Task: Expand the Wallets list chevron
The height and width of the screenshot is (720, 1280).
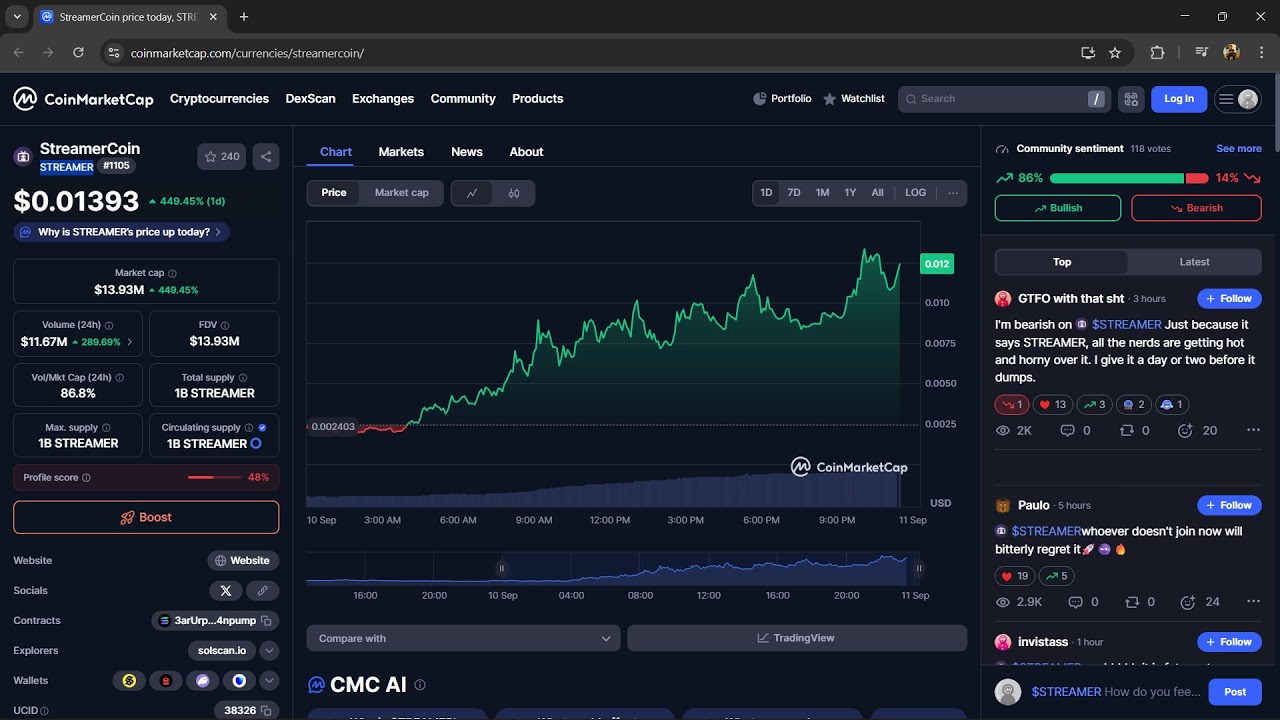Action: (x=269, y=681)
